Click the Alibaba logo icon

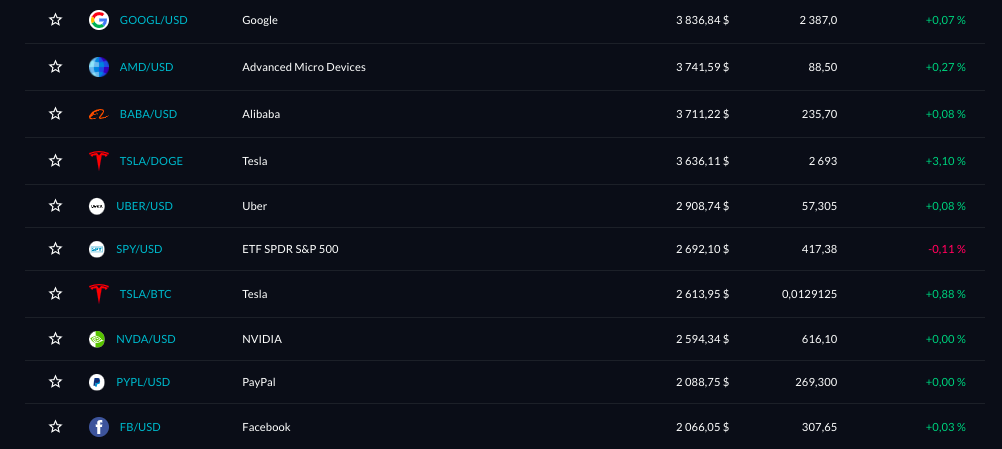tap(98, 114)
